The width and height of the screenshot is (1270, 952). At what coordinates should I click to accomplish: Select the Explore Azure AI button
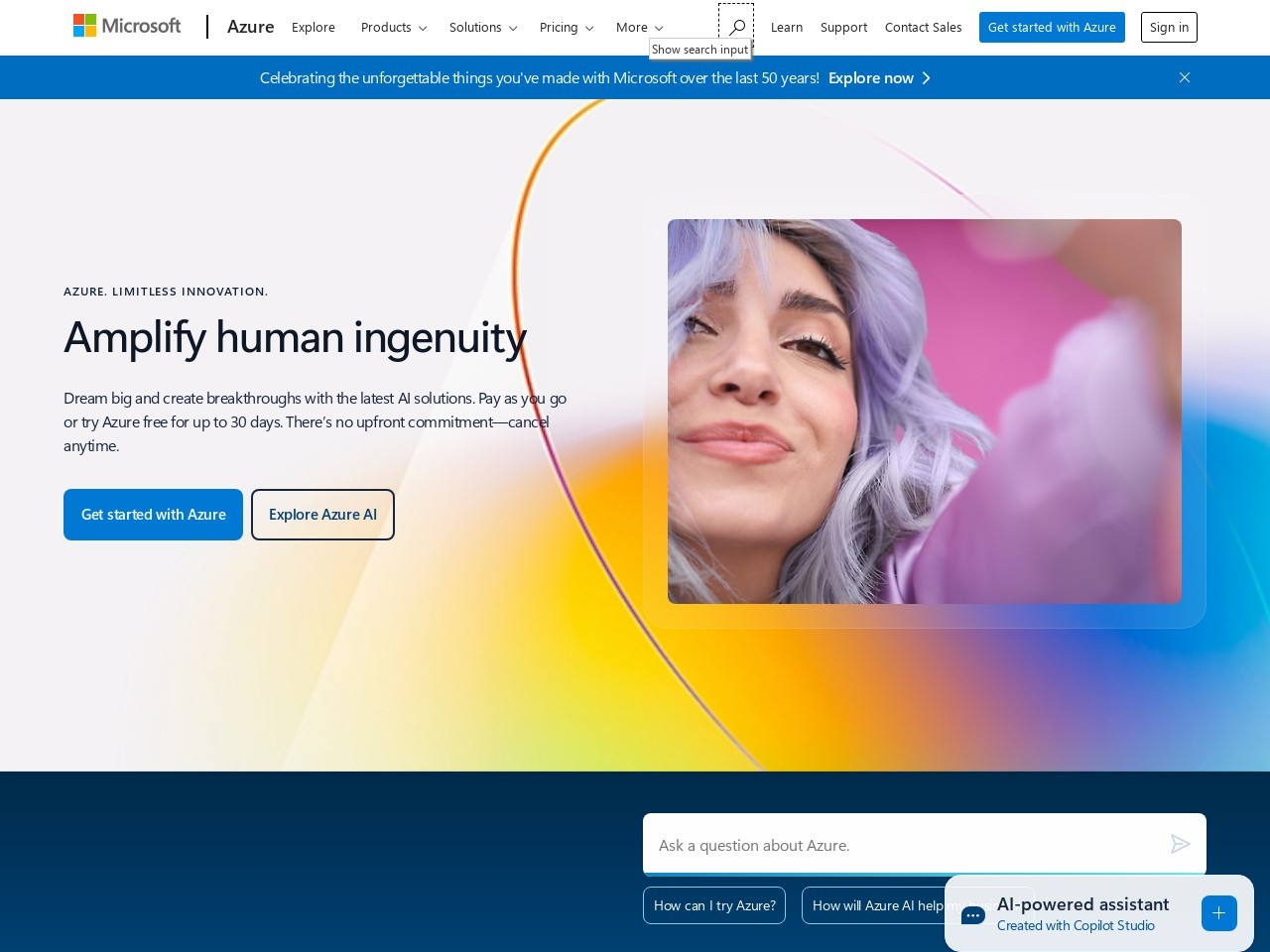coord(322,514)
